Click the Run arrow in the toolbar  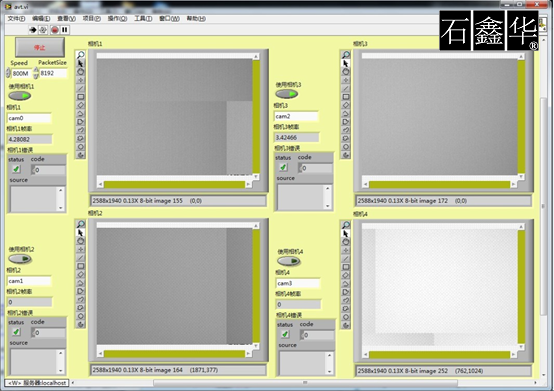(33, 30)
